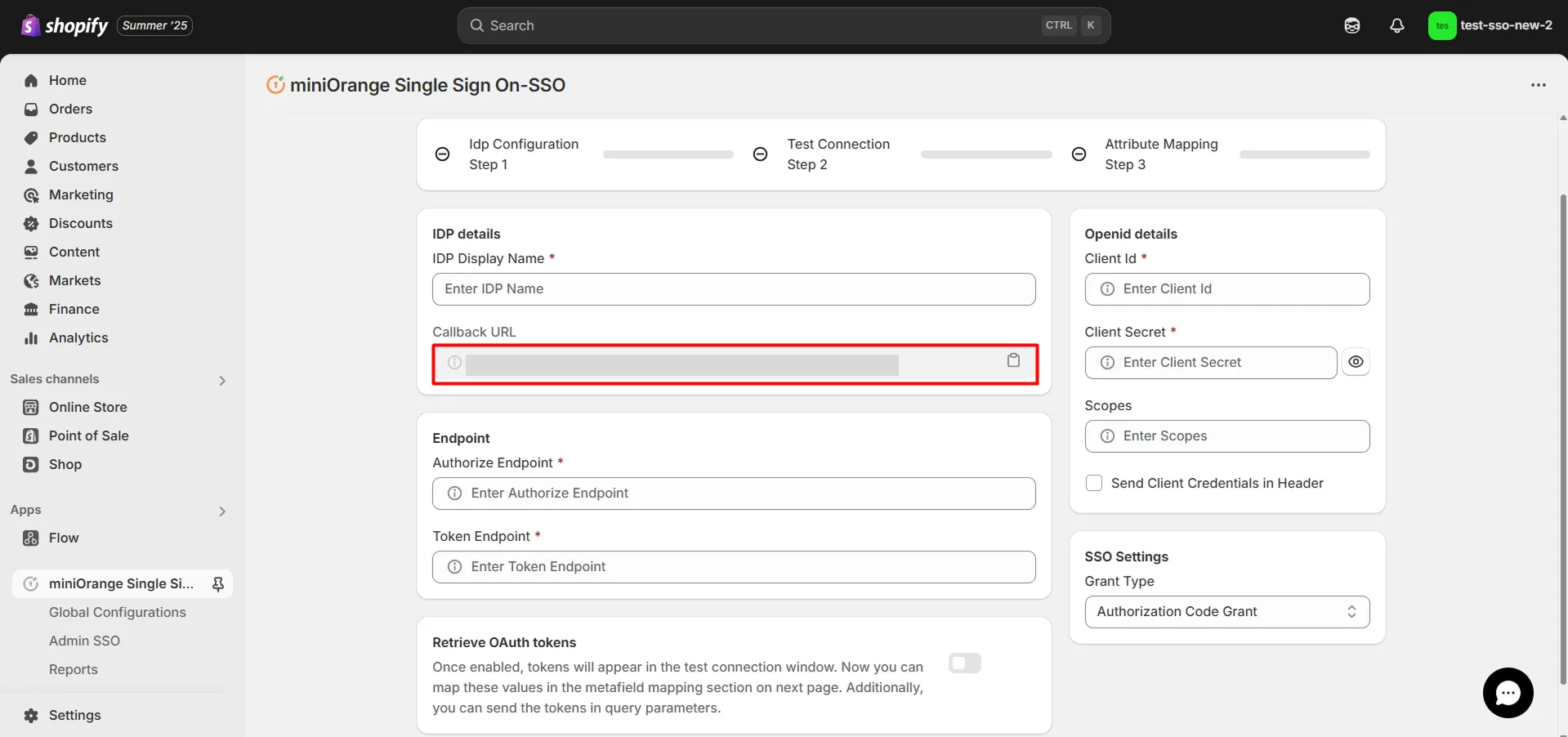1568x737 pixels.
Task: Click the Client Id info icon
Action: [1107, 289]
